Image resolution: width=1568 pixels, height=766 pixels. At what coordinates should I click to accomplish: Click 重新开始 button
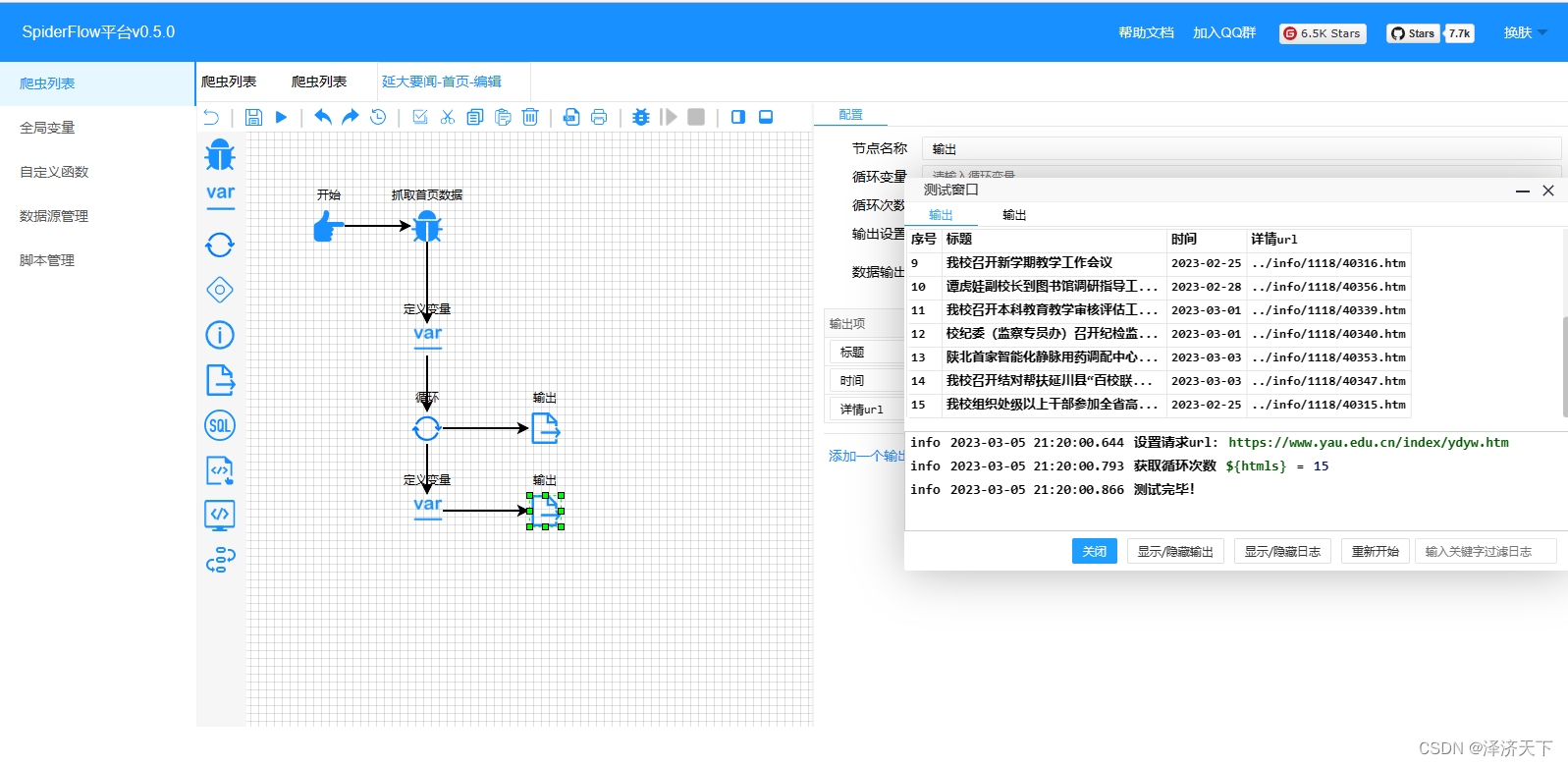pyautogui.click(x=1375, y=551)
